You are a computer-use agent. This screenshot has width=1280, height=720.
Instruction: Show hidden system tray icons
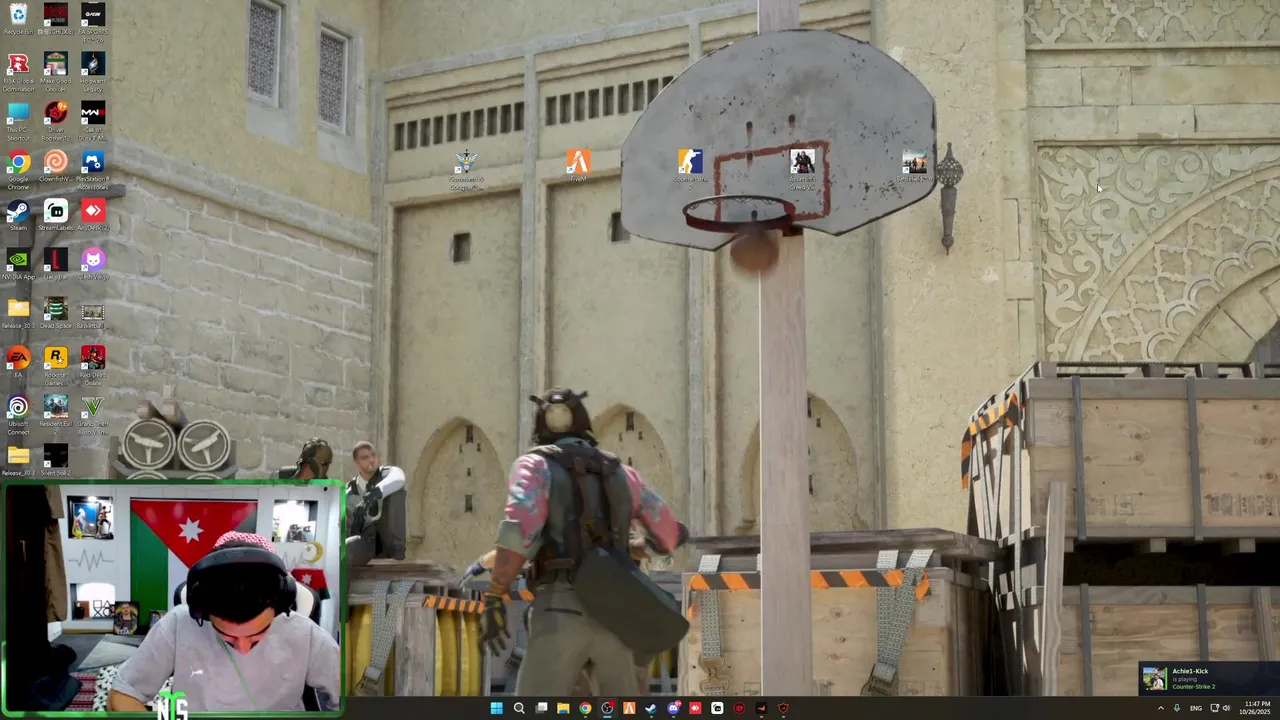click(1161, 708)
